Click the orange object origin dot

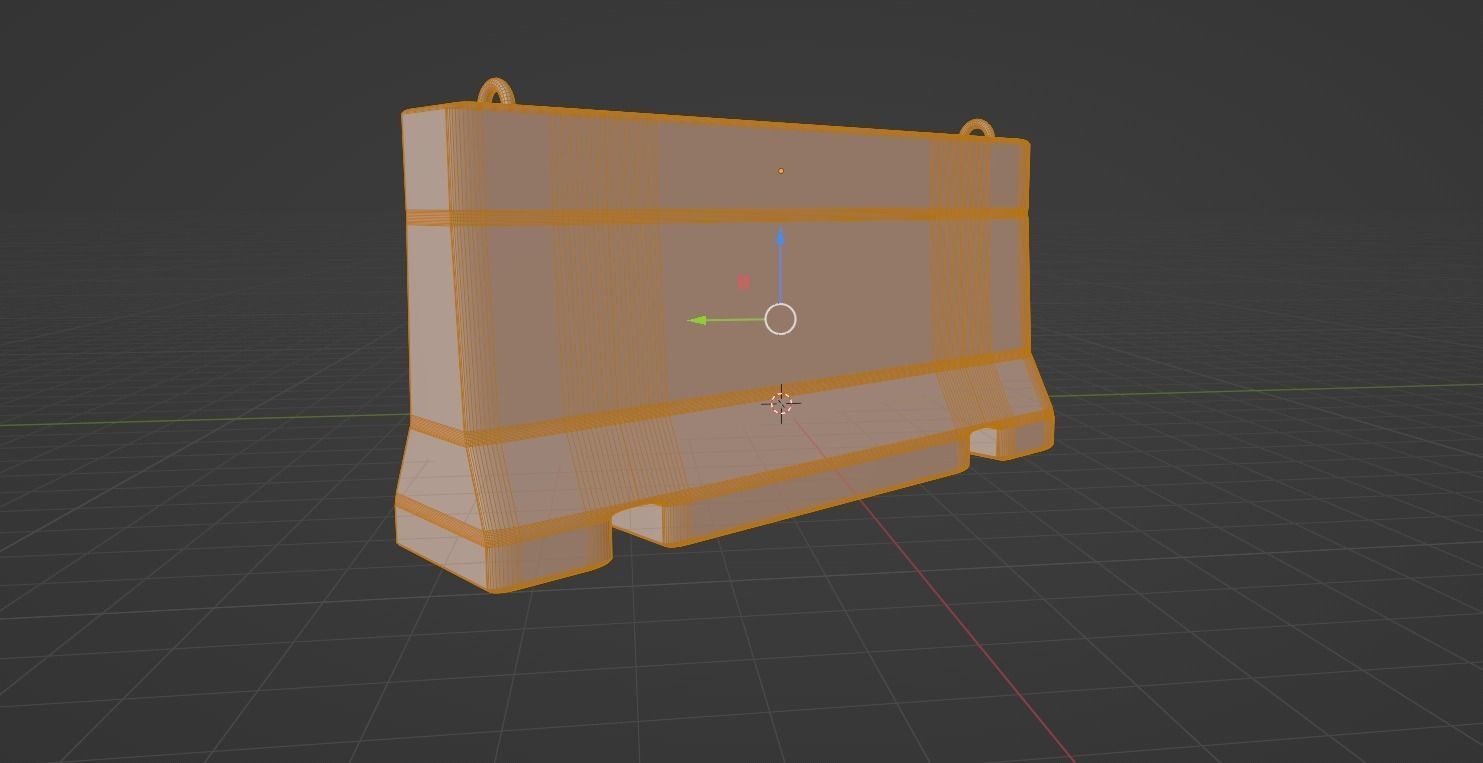point(781,171)
